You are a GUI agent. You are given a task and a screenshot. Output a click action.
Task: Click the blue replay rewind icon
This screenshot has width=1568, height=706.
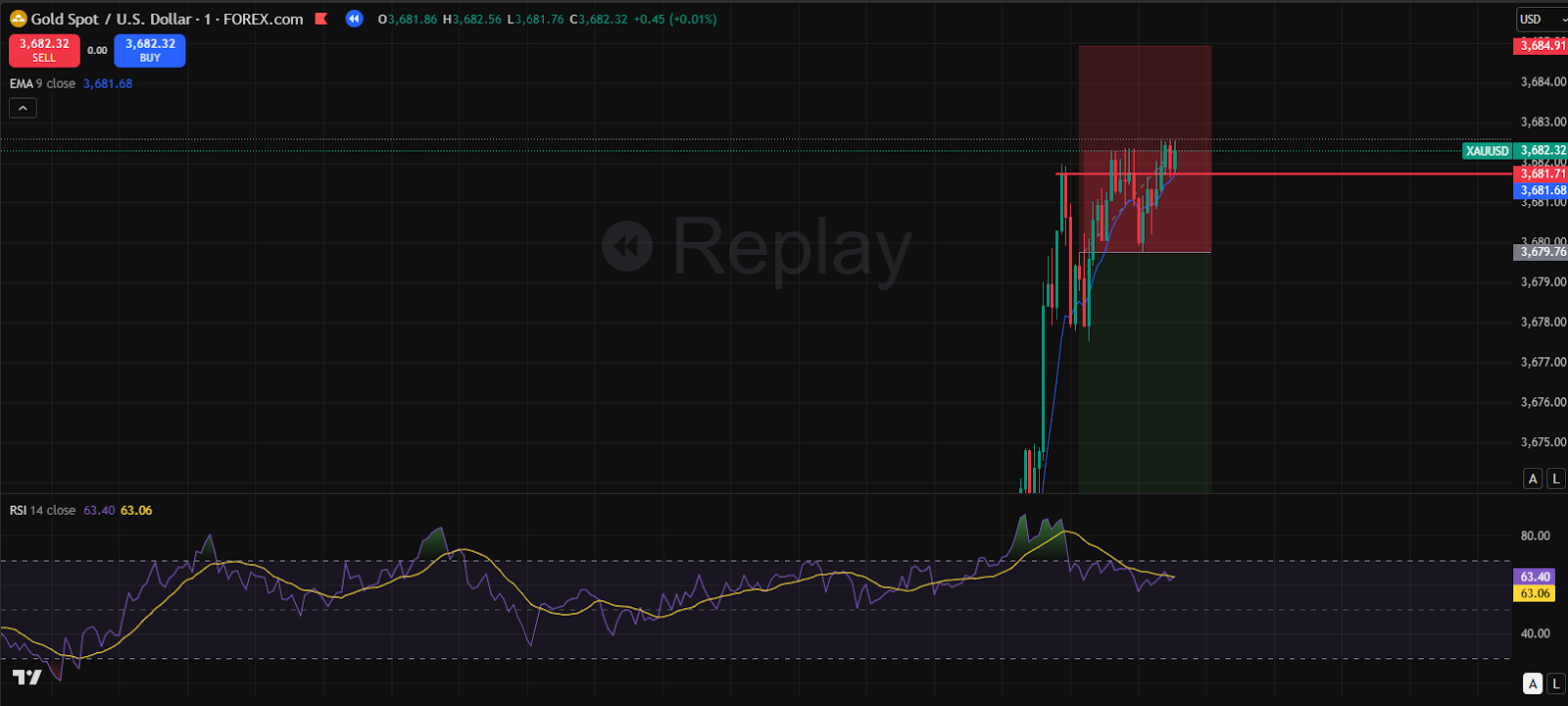pos(354,19)
